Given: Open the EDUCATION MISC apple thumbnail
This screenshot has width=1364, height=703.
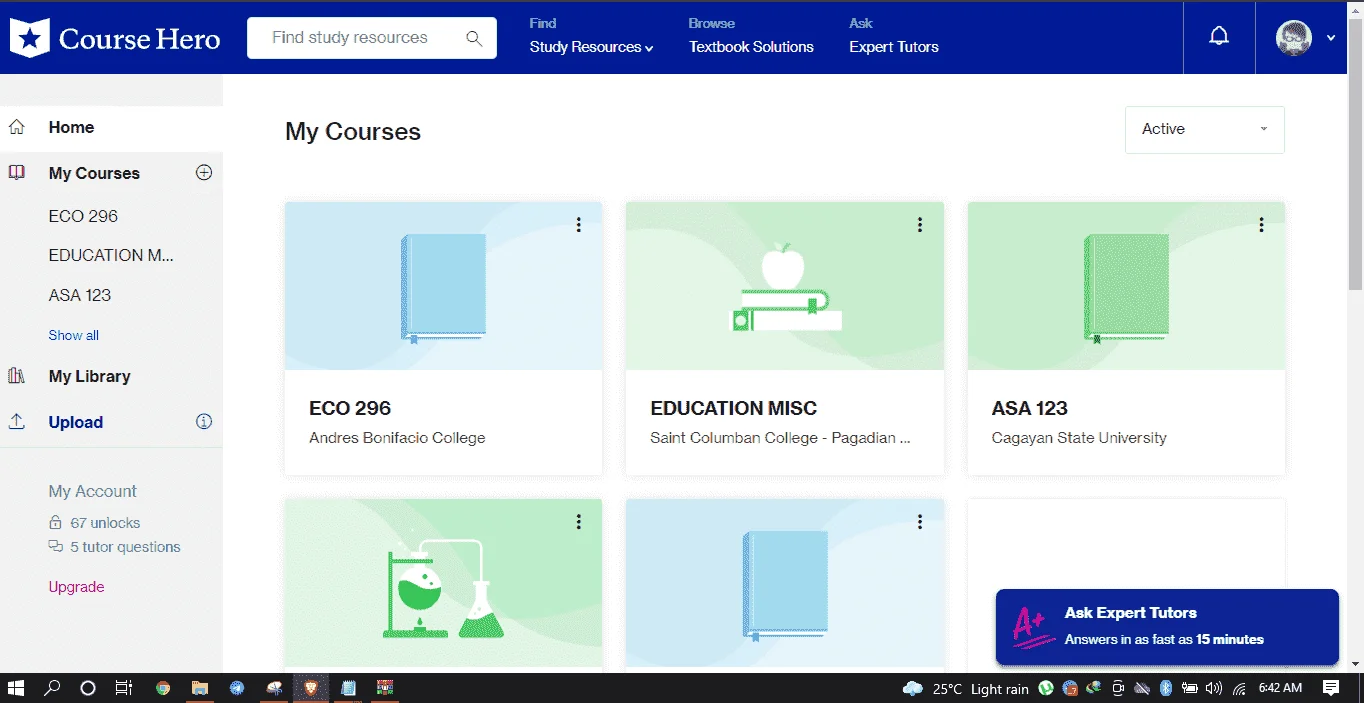Looking at the screenshot, I should pyautogui.click(x=785, y=286).
